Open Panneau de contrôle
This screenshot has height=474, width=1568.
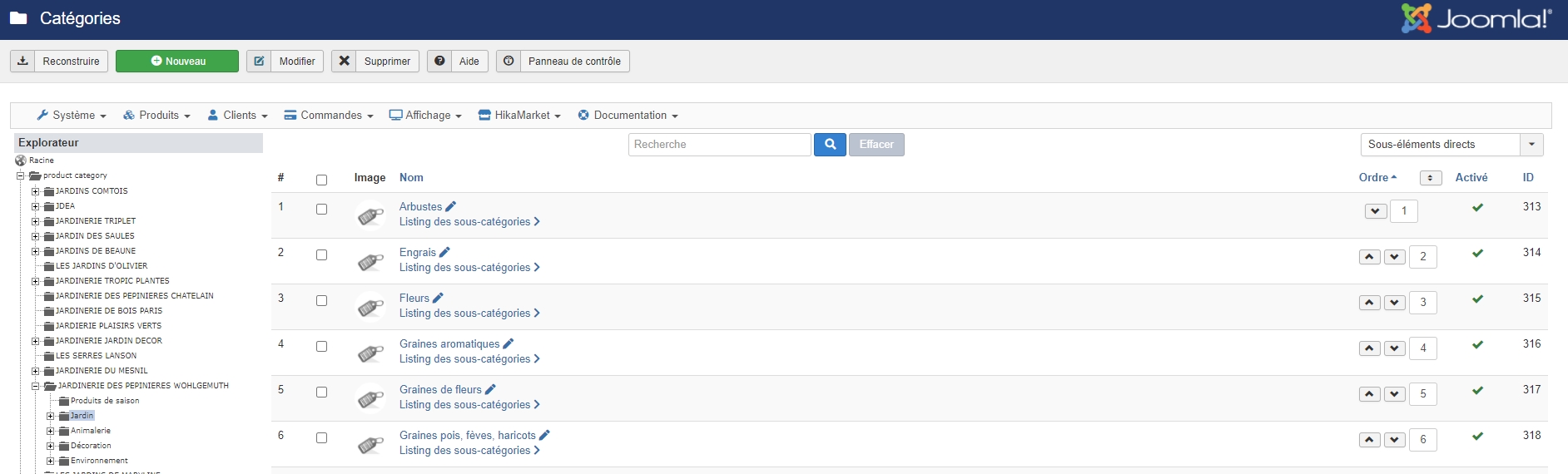563,62
